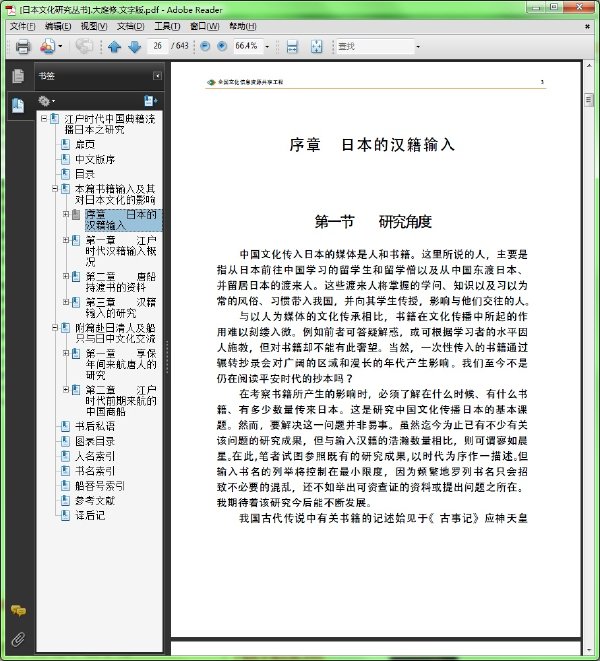Click the new bookmark icon
Image resolution: width=600 pixels, height=661 pixels.
(x=150, y=101)
